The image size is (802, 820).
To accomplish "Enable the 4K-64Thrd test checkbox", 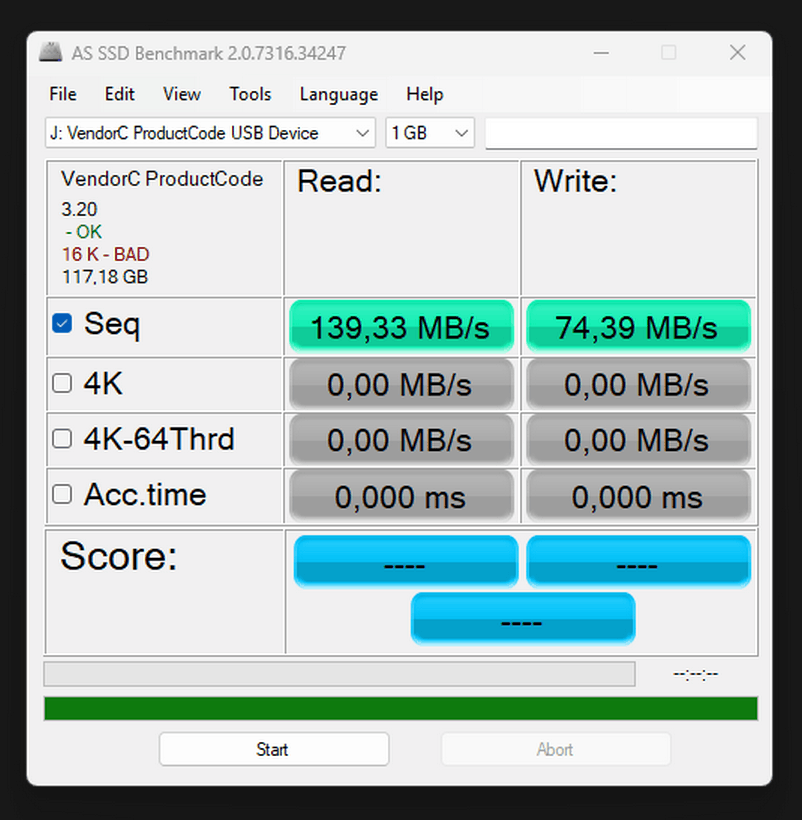I will point(62,438).
